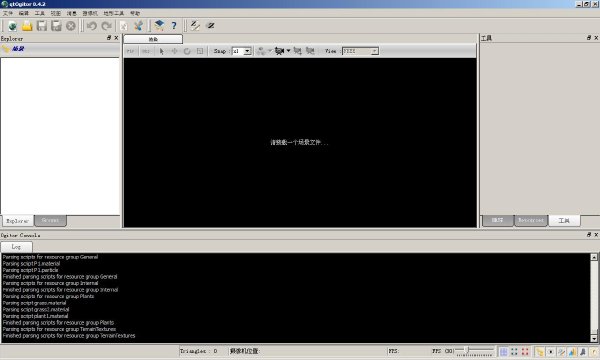Click the globe new scene icon
The height and width of the screenshot is (360, 600).
12,26
